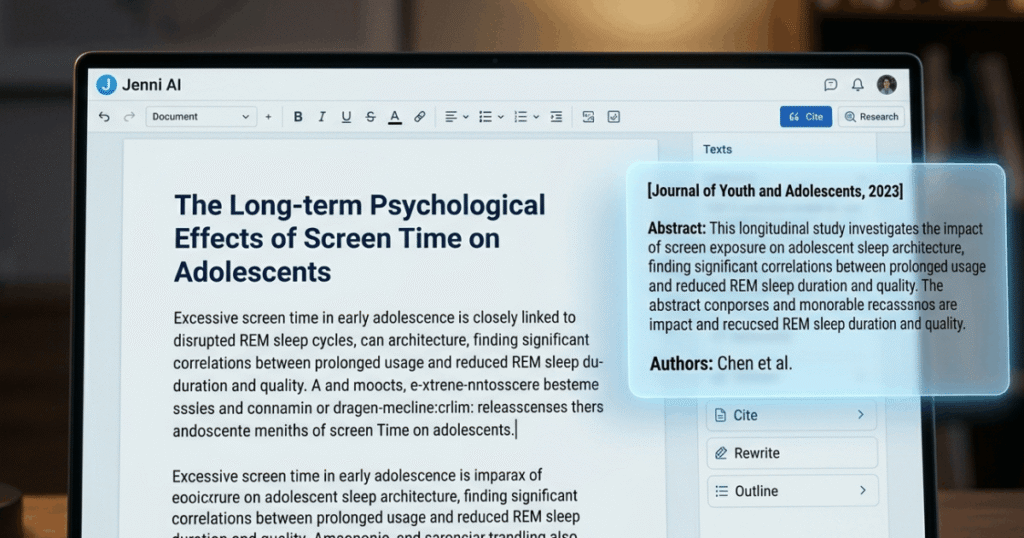Click the text alignment icon
The height and width of the screenshot is (538, 1024).
pyautogui.click(x=451, y=117)
